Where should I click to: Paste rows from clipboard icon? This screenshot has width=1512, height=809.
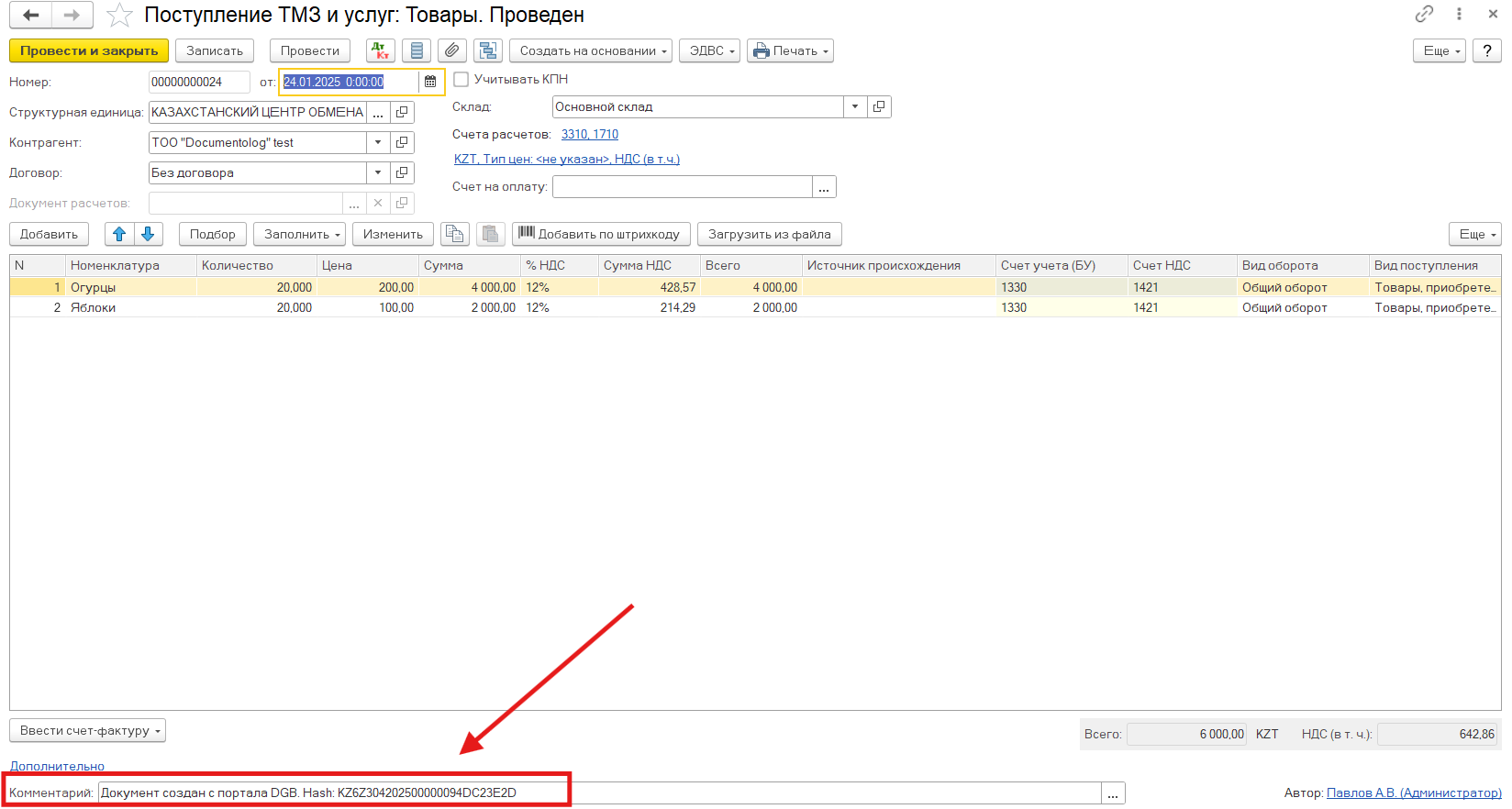click(x=491, y=234)
